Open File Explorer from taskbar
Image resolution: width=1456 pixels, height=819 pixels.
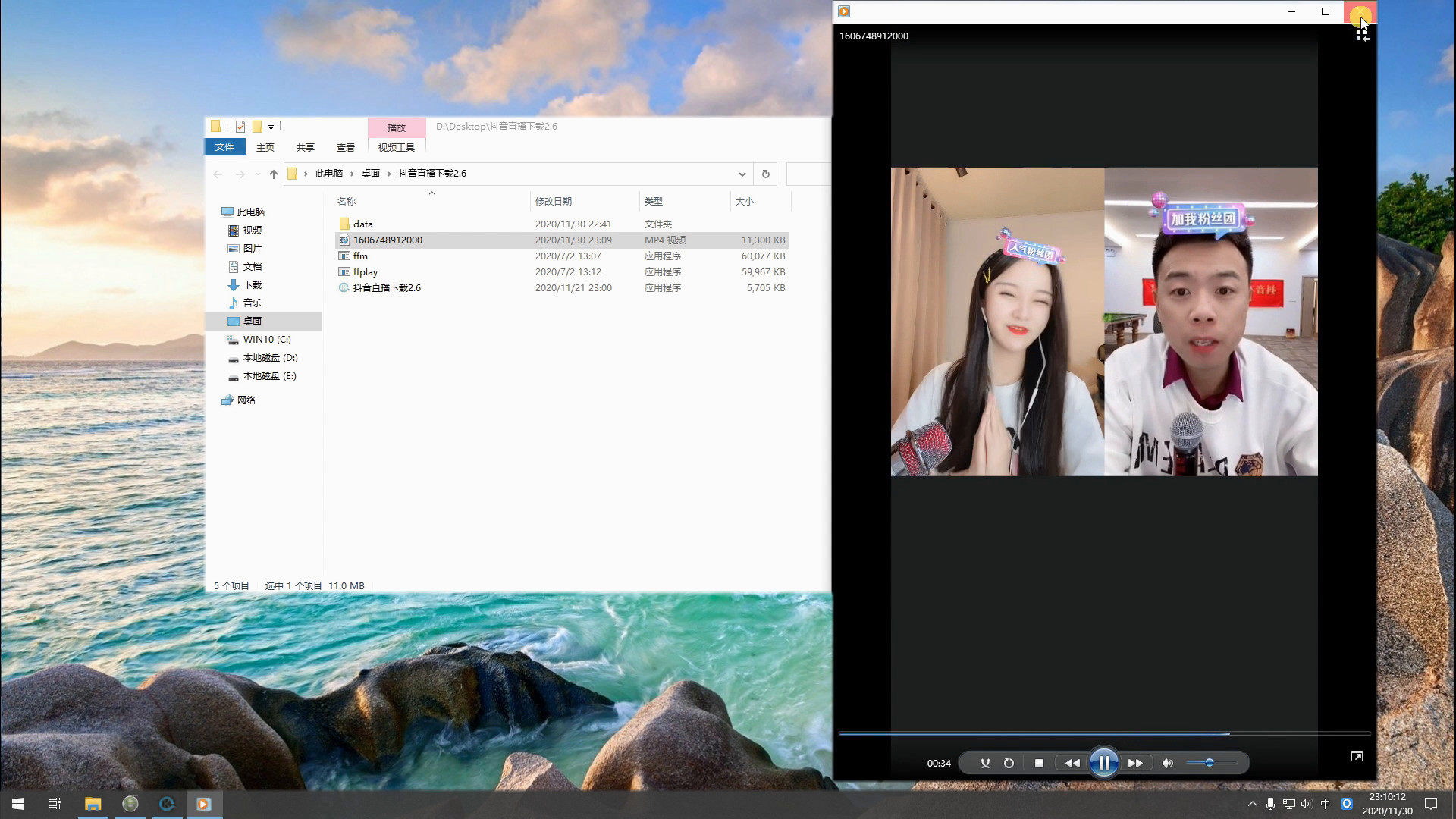pyautogui.click(x=93, y=804)
